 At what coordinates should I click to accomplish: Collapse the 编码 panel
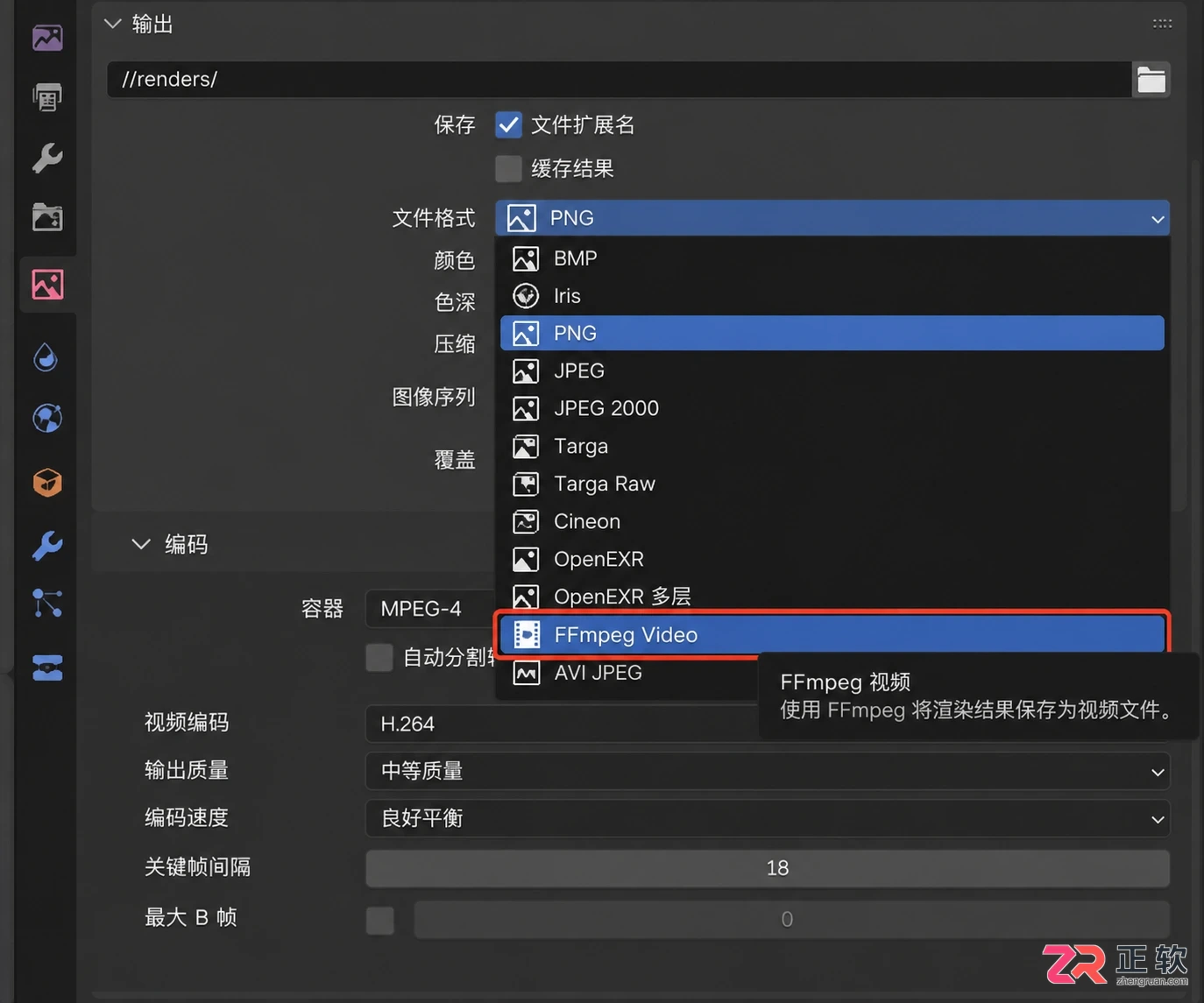coord(141,544)
